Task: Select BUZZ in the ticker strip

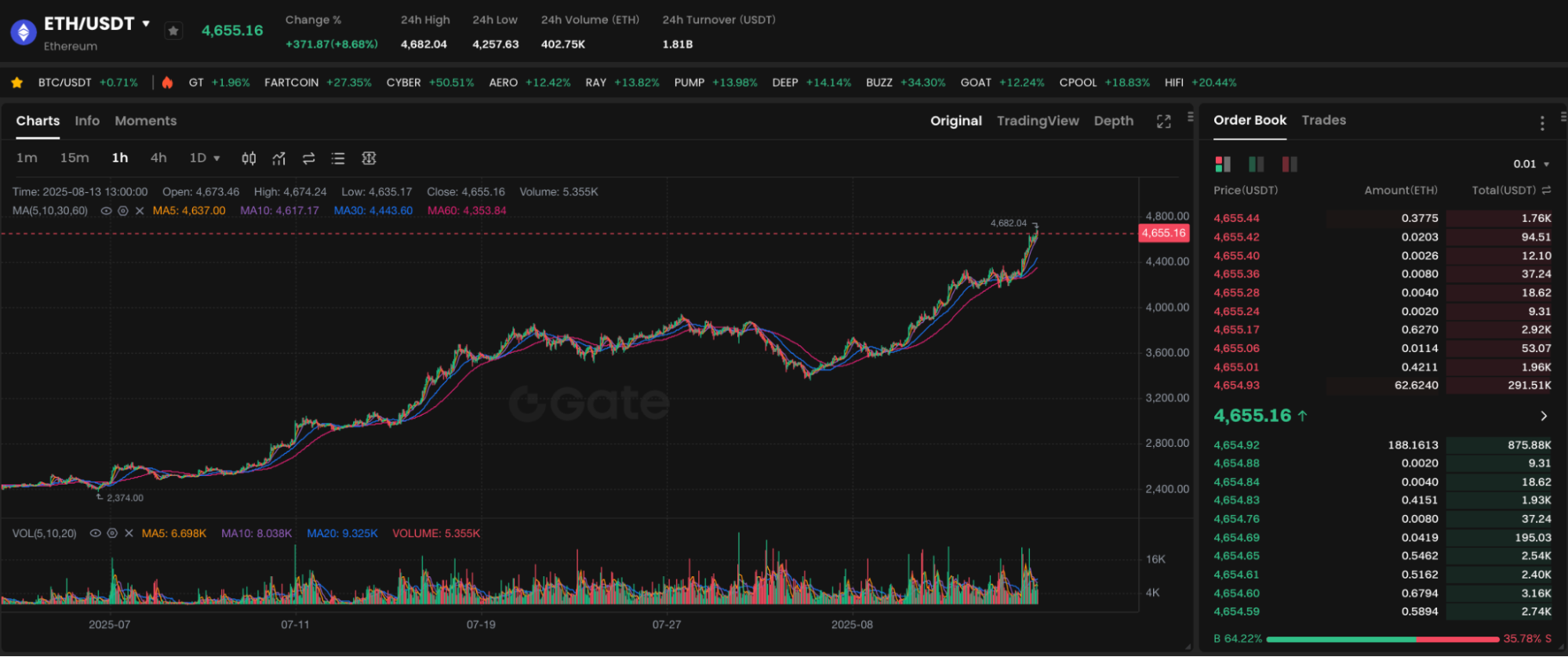Action: tap(905, 82)
